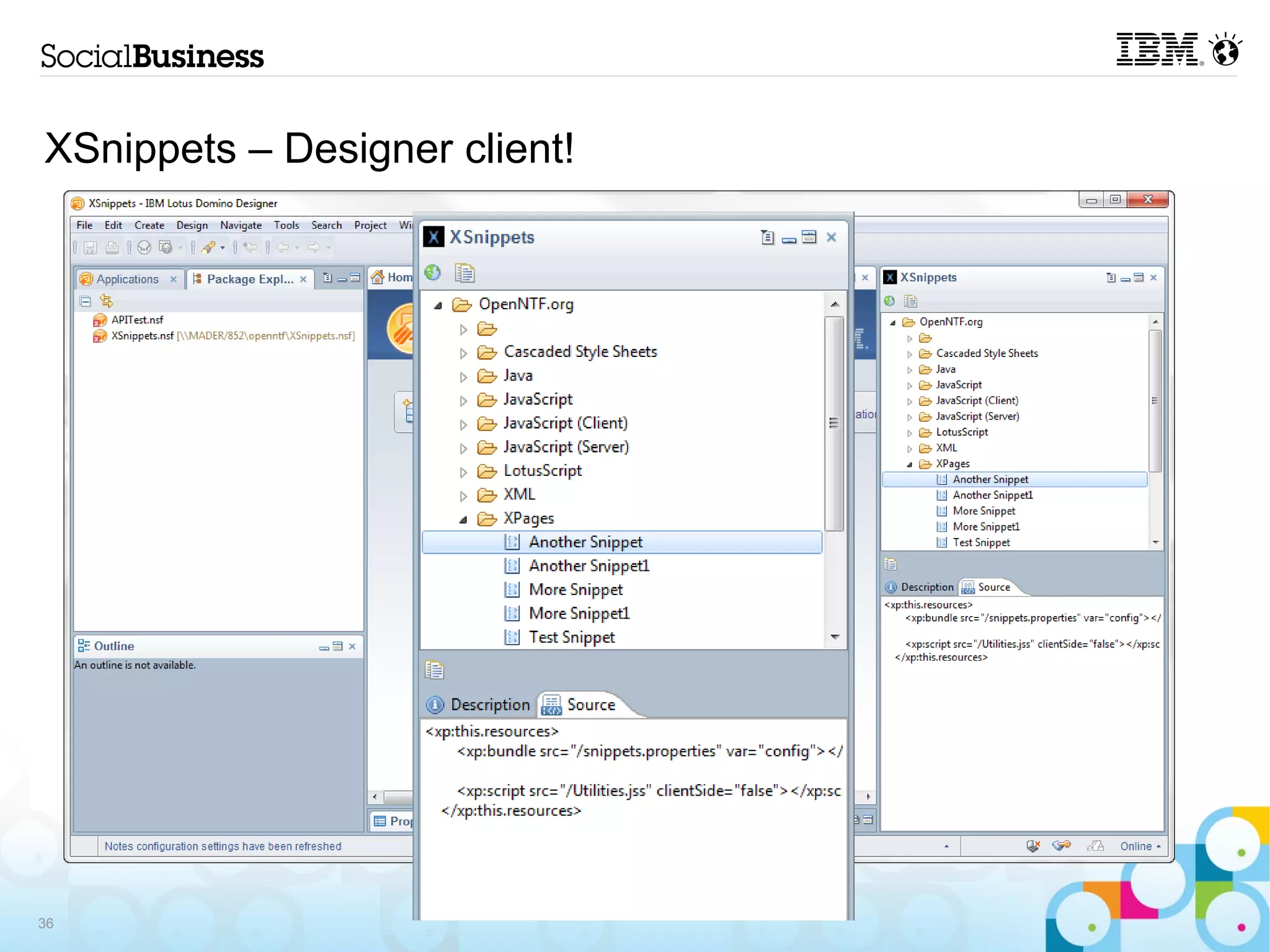Click the Another Snippet1 file icon in enlarged tree
The image size is (1270, 952).
coord(512,566)
